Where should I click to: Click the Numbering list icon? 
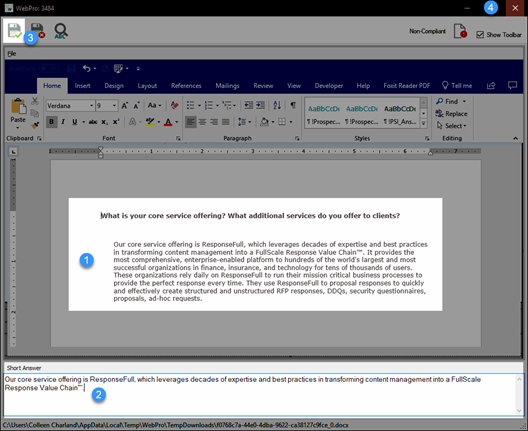pyautogui.click(x=209, y=105)
